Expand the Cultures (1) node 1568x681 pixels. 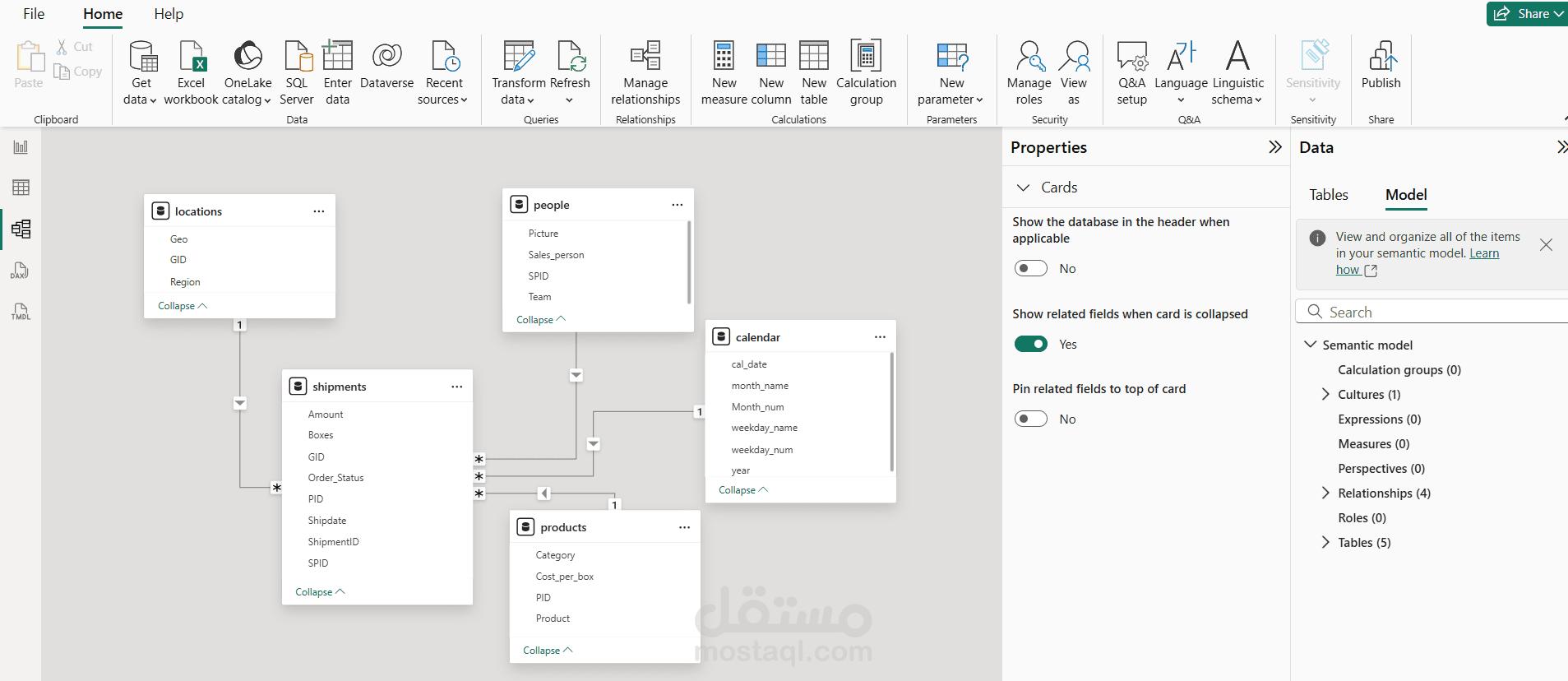point(1325,394)
